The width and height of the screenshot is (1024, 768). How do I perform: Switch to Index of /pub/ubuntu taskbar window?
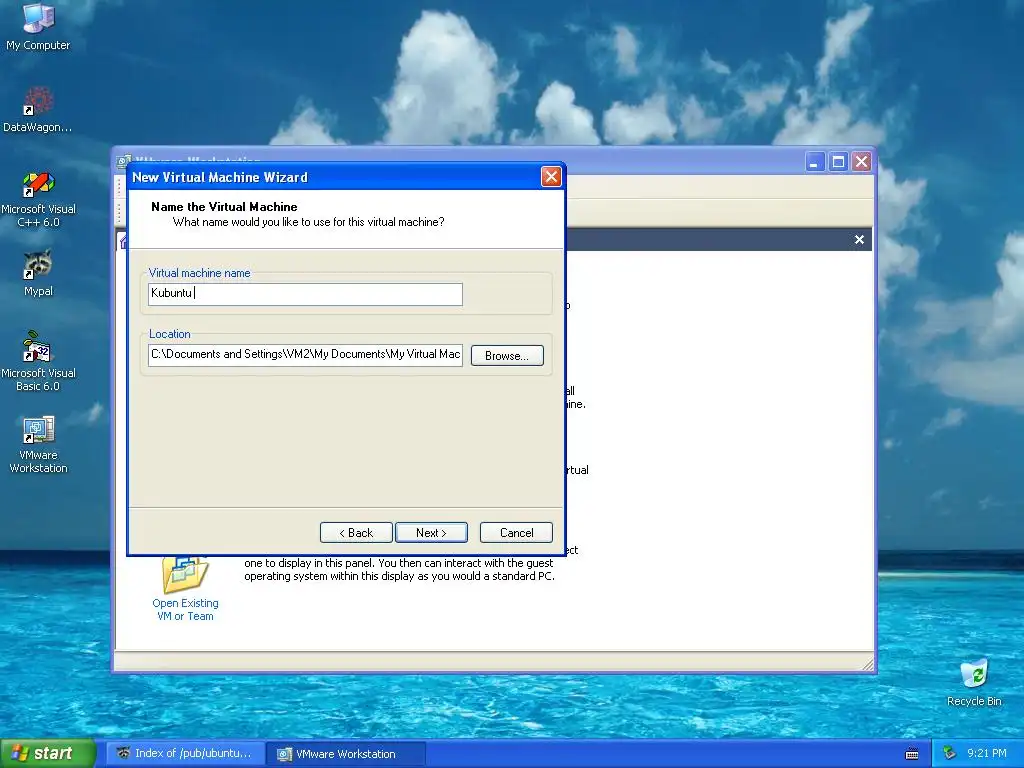[x=185, y=753]
